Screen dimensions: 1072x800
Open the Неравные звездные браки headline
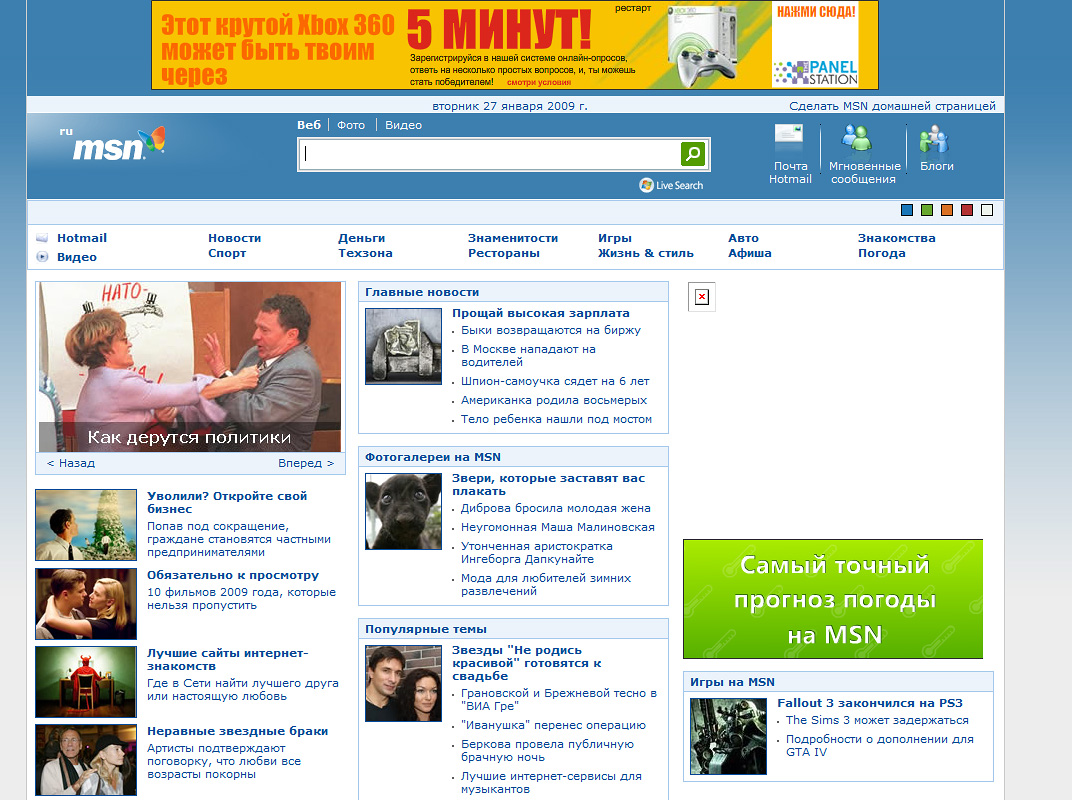pos(237,731)
